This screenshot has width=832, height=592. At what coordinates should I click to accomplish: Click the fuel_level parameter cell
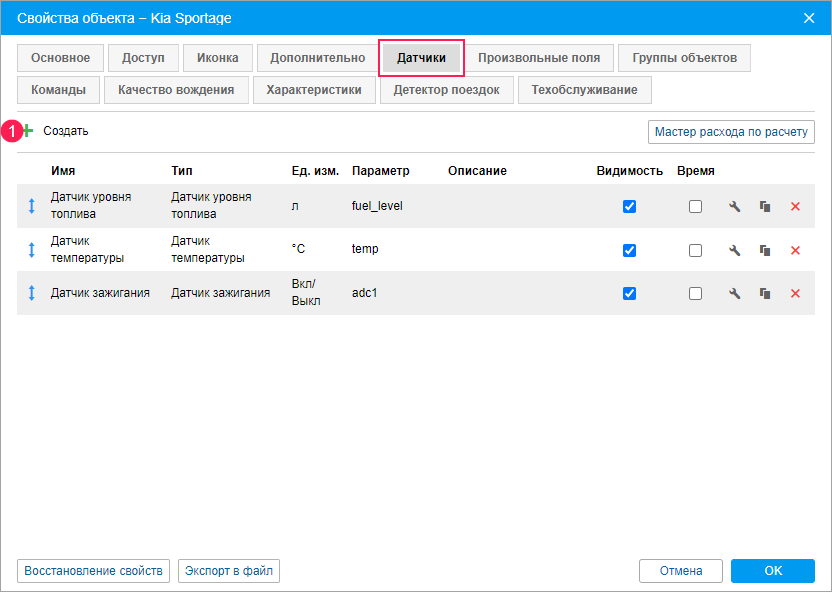[377, 206]
